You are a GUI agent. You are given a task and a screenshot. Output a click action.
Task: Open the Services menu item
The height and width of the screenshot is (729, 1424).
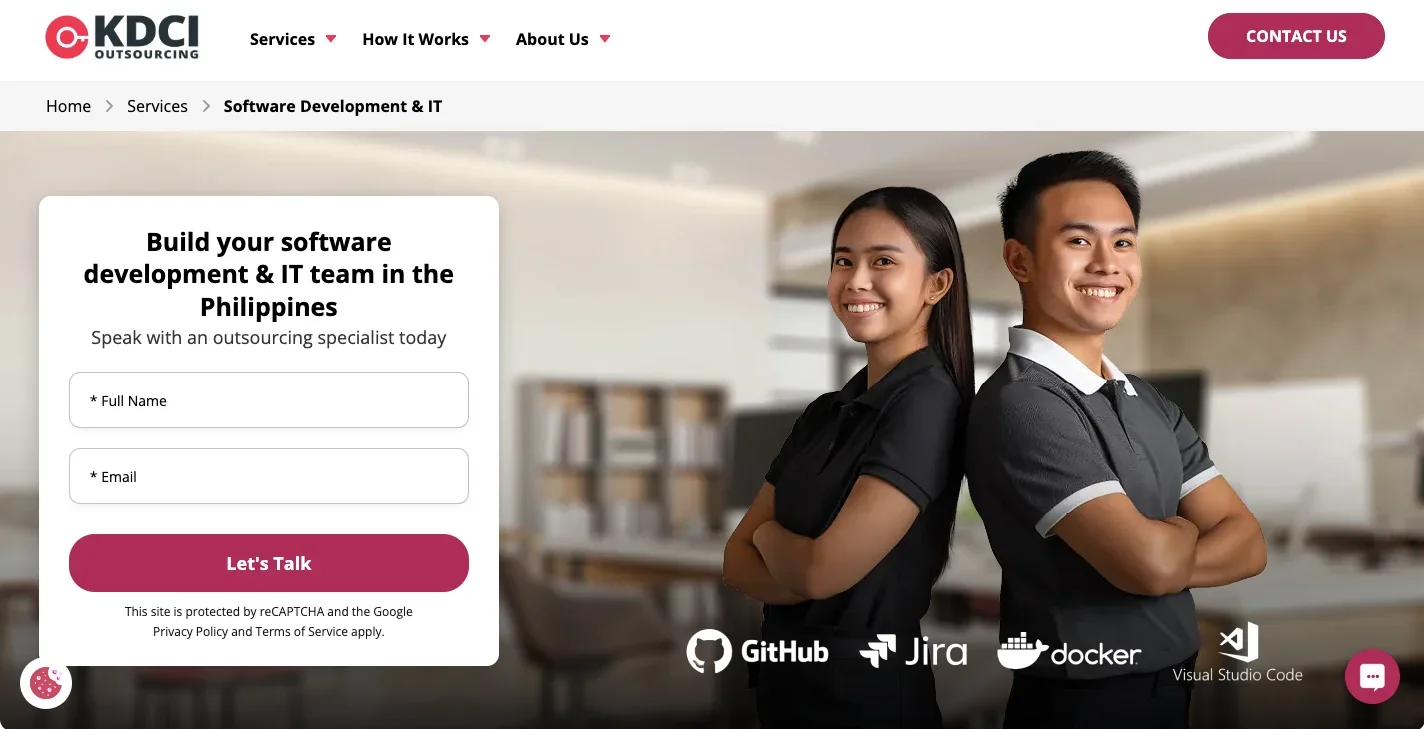(x=282, y=39)
